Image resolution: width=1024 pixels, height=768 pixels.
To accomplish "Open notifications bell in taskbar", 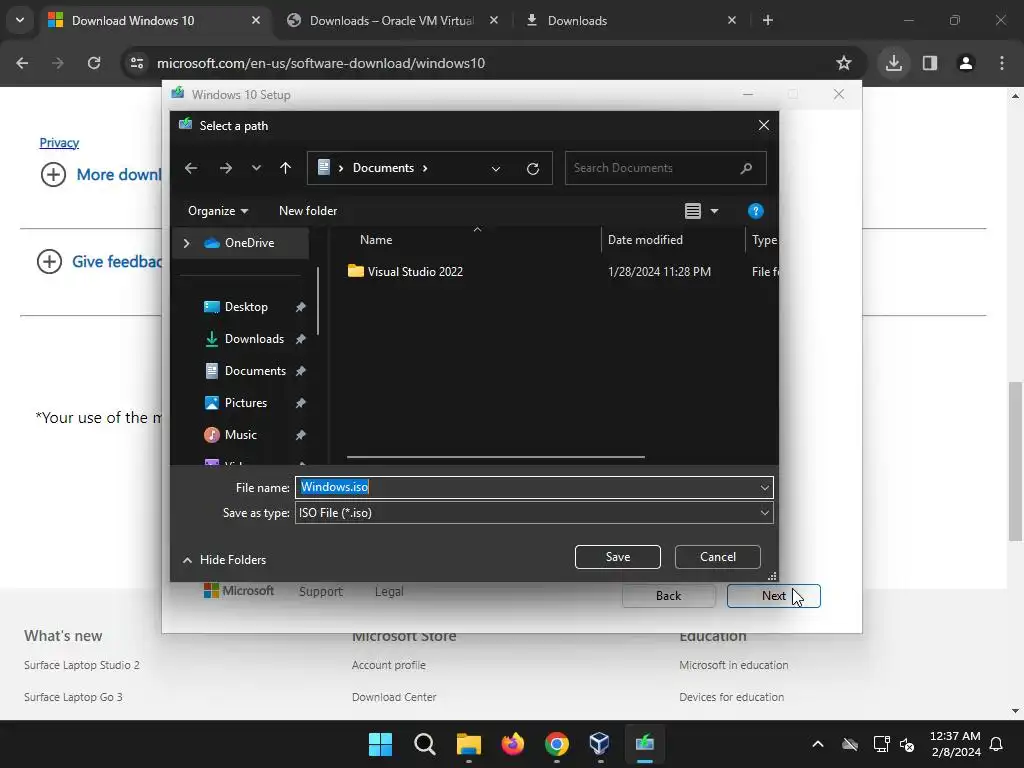I will pyautogui.click(x=997, y=744).
